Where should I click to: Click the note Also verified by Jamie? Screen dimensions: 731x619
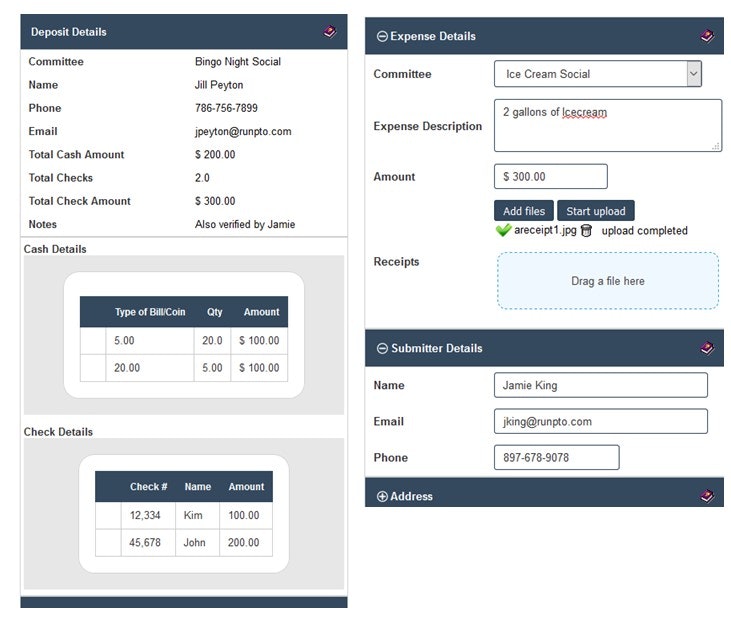click(x=245, y=225)
